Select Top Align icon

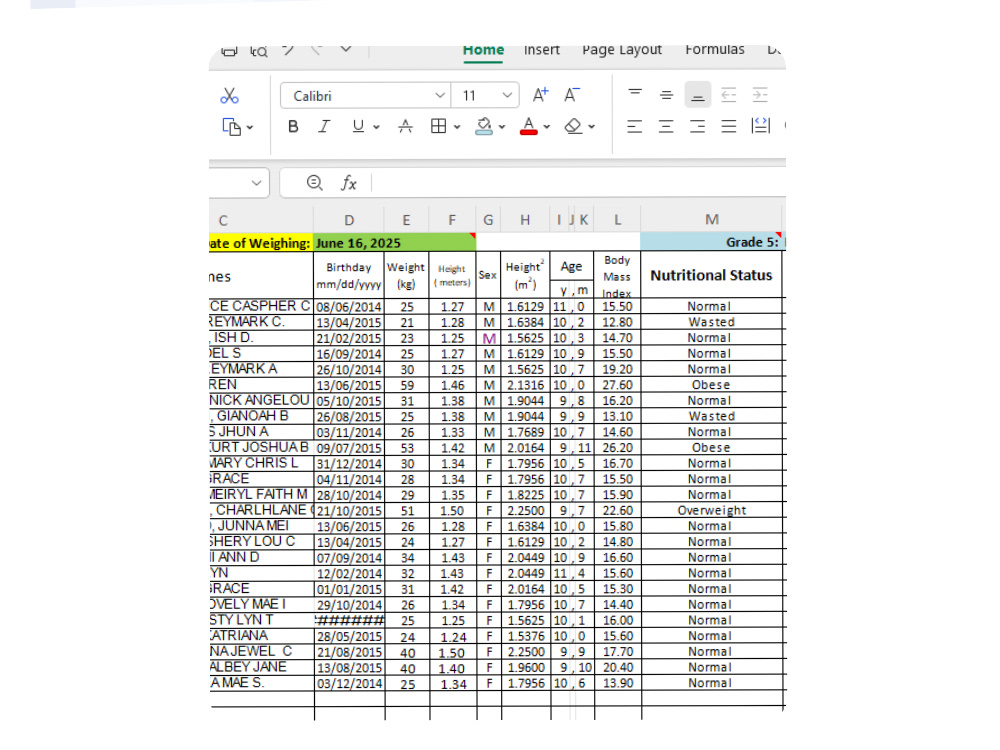[635, 94]
